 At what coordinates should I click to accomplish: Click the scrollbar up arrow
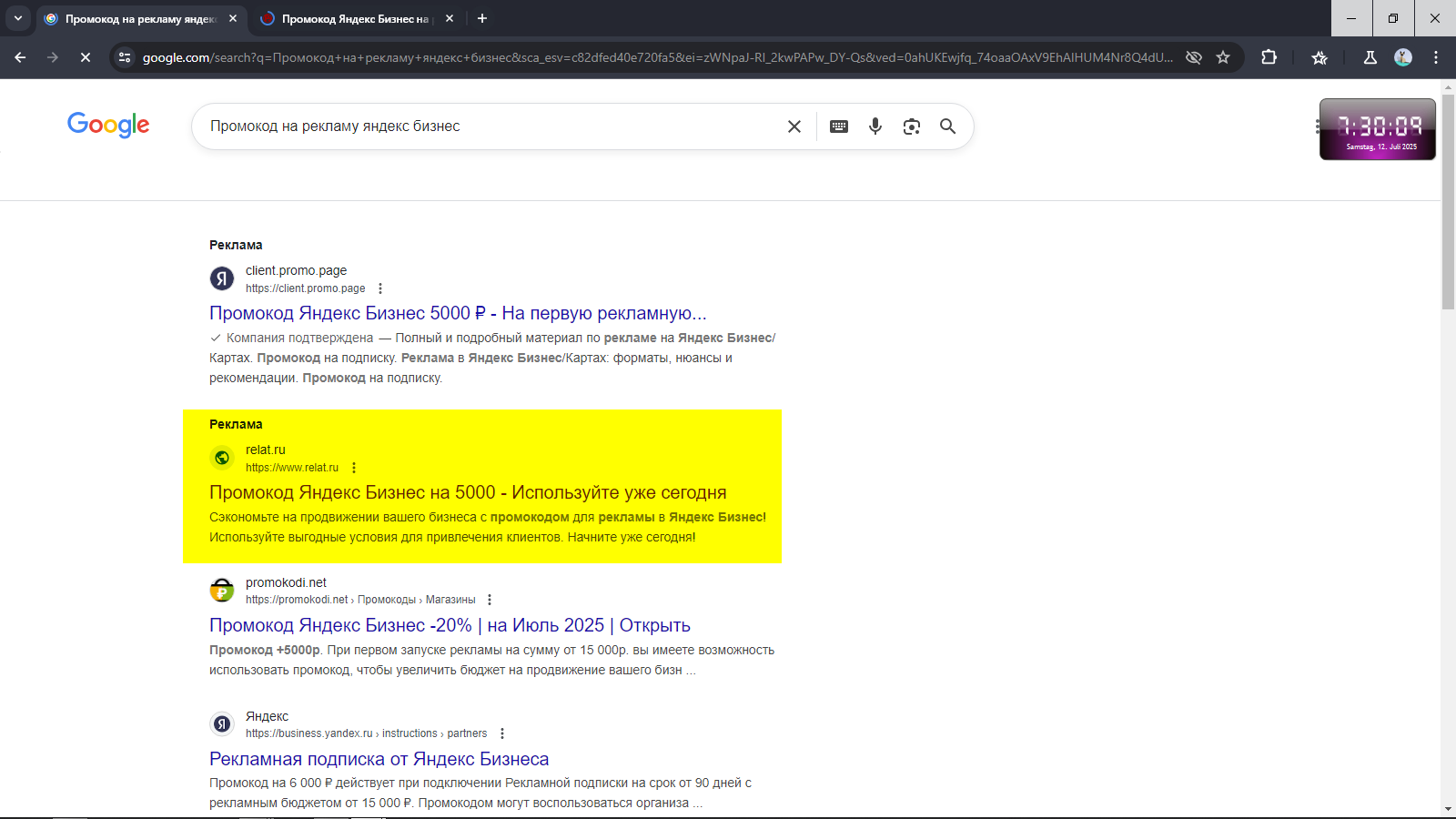[1448, 86]
